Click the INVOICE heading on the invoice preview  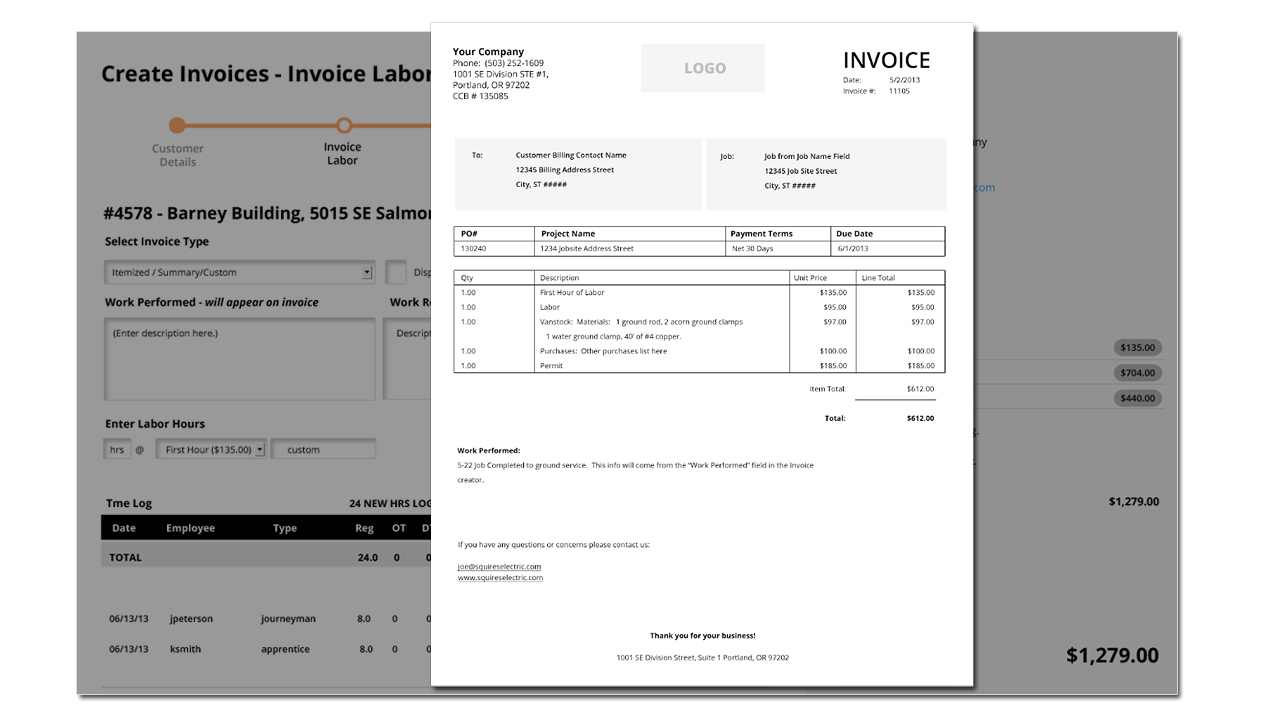886,60
